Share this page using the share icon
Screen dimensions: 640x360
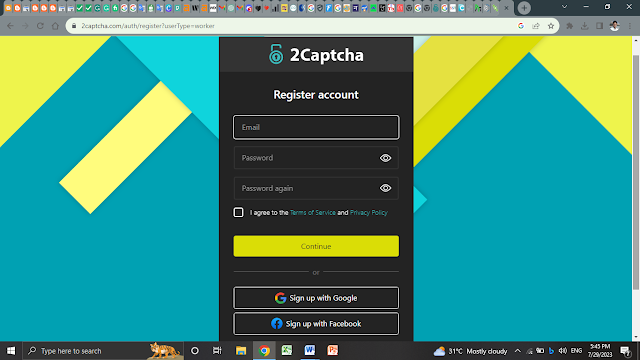536,26
